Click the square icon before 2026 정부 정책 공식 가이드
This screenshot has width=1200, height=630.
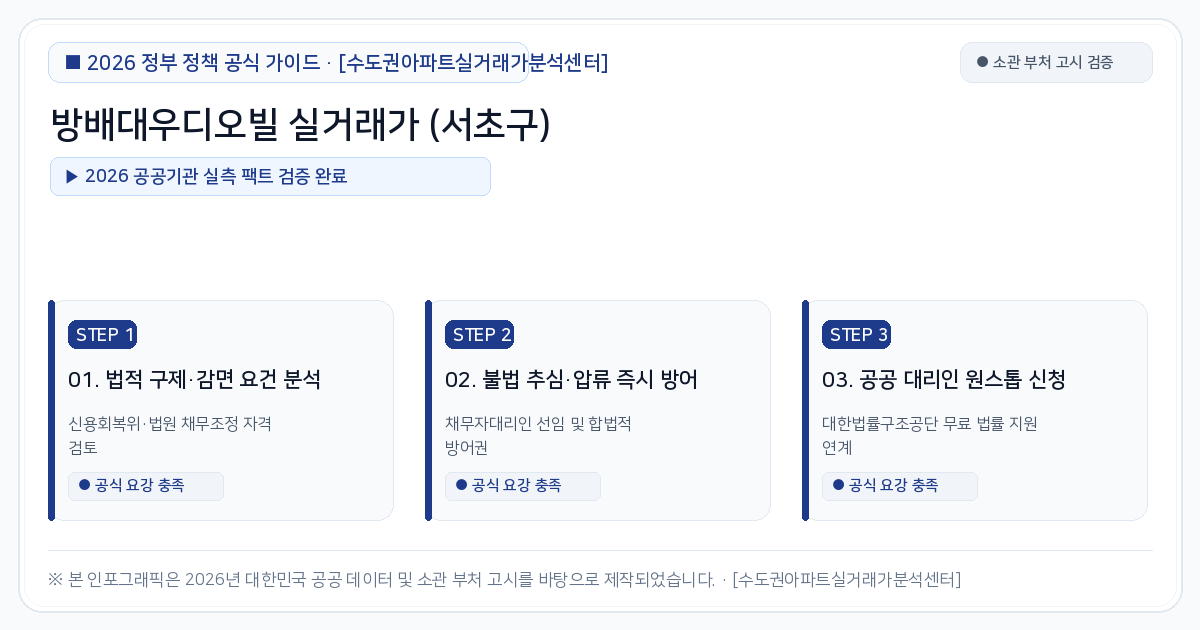click(73, 62)
